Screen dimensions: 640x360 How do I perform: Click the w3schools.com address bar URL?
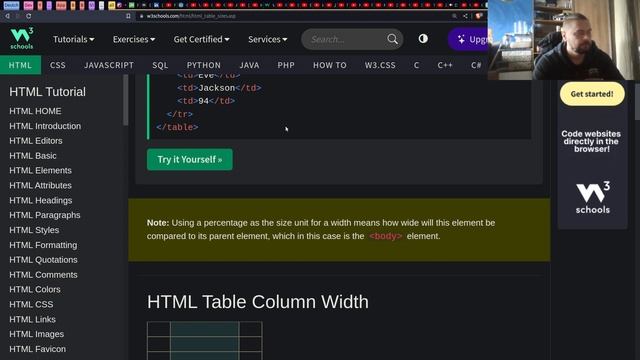(x=191, y=16)
